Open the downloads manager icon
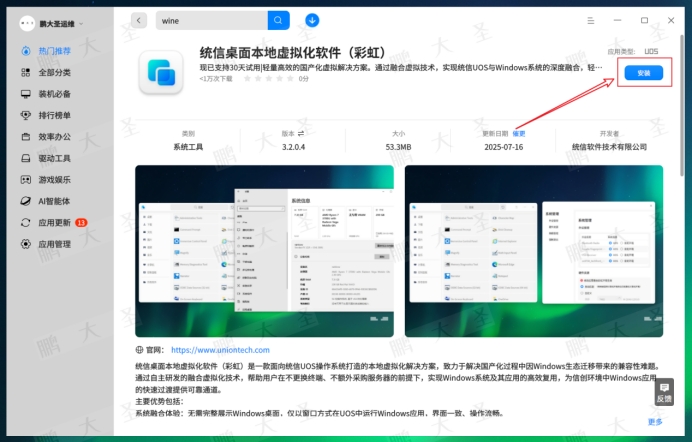 [312, 20]
